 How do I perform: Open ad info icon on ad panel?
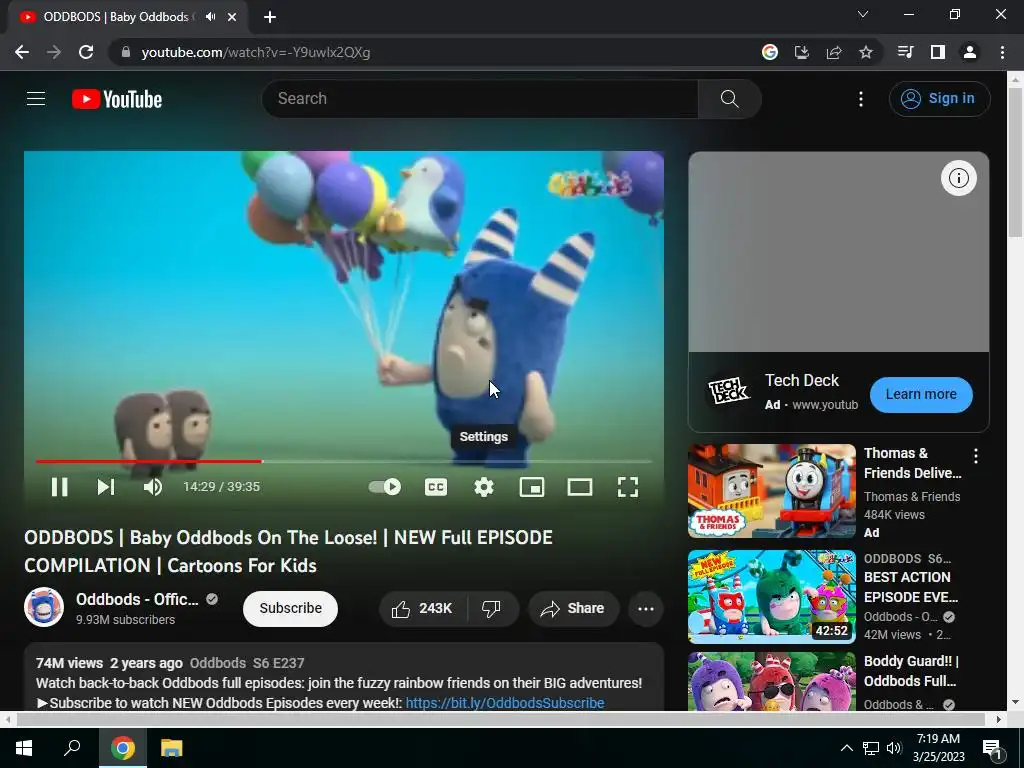click(x=959, y=178)
